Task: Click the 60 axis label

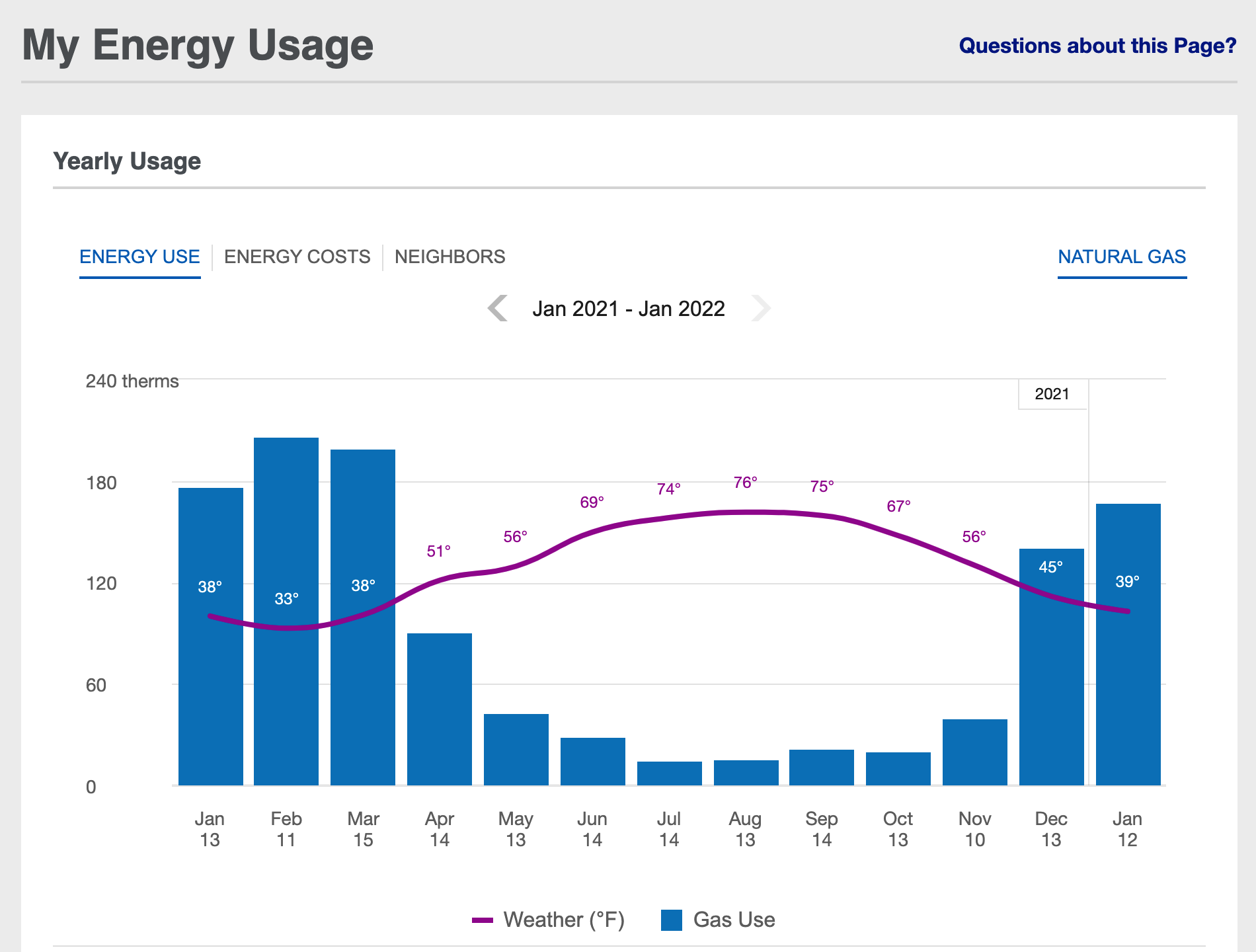Action: coord(96,685)
